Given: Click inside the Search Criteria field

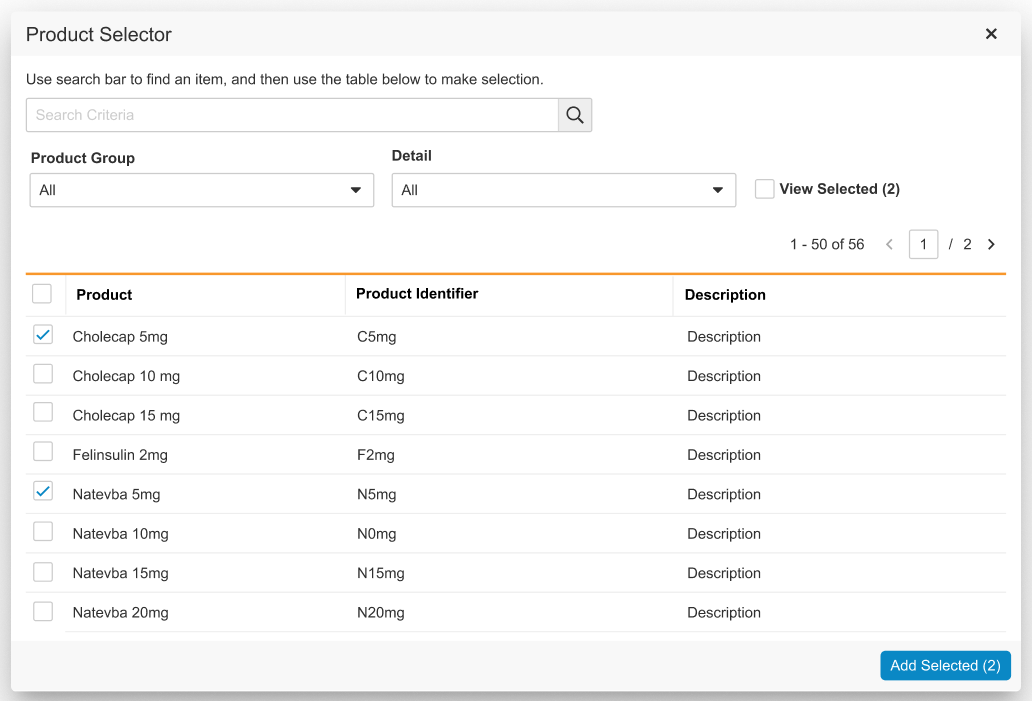Looking at the screenshot, I should pos(291,115).
